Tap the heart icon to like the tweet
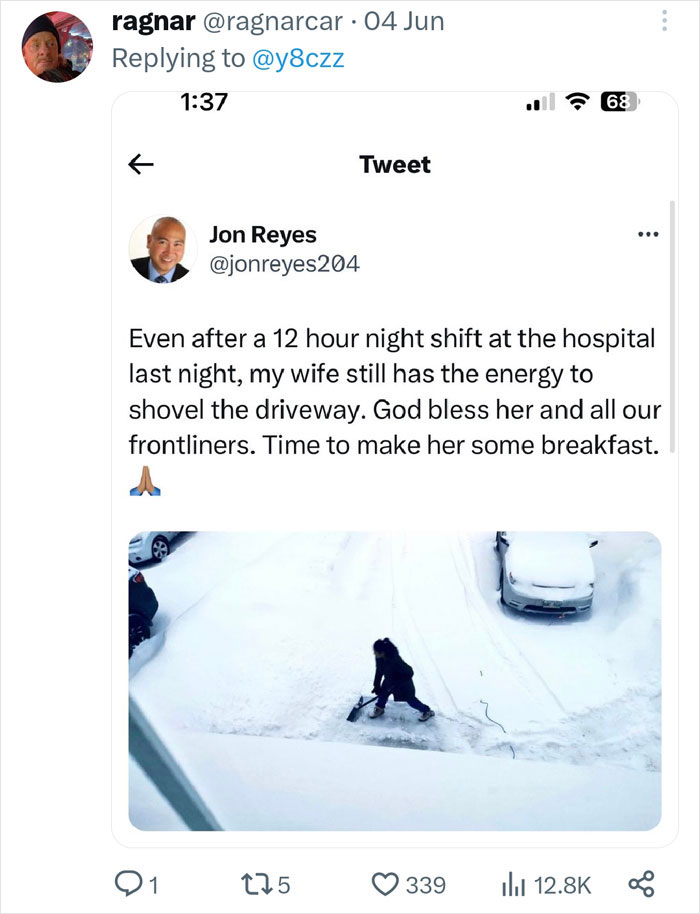700x914 pixels. tap(388, 883)
